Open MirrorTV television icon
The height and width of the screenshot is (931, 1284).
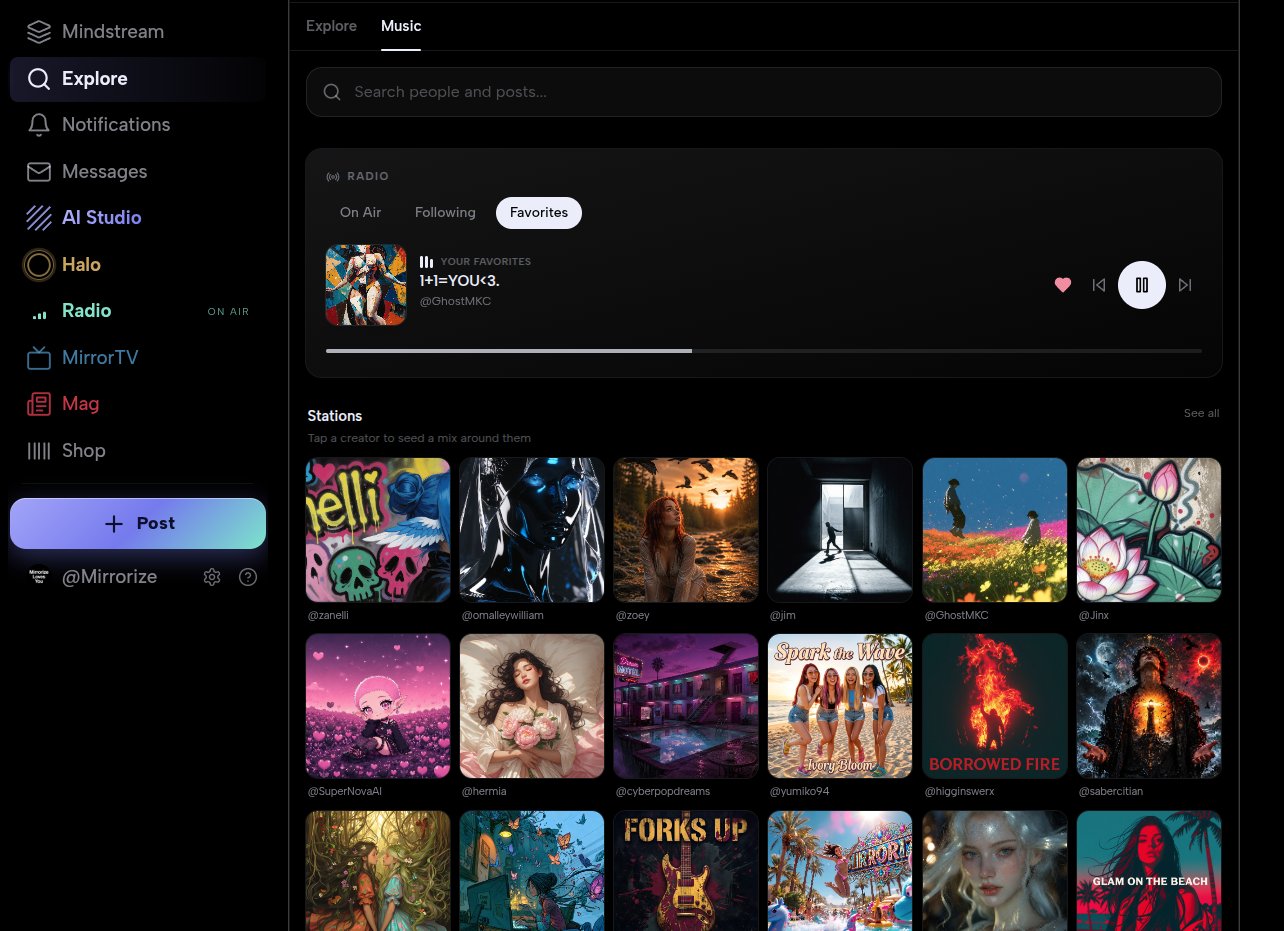(x=39, y=358)
